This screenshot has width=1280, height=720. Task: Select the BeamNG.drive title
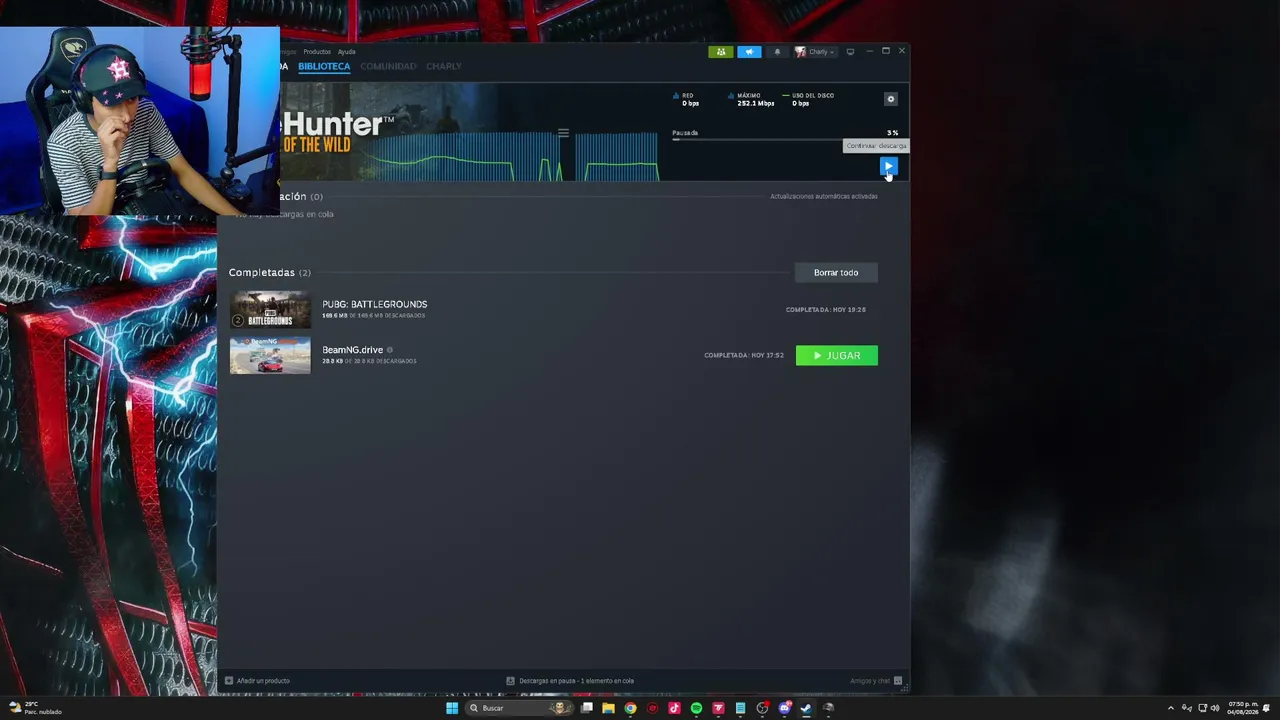(353, 350)
